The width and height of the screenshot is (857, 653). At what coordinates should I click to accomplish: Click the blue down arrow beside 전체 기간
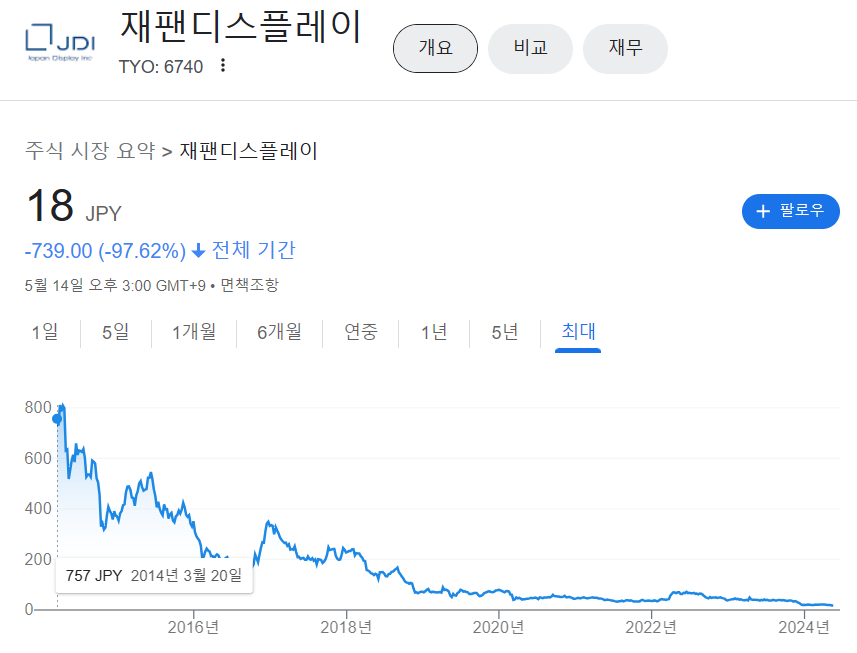coord(198,250)
